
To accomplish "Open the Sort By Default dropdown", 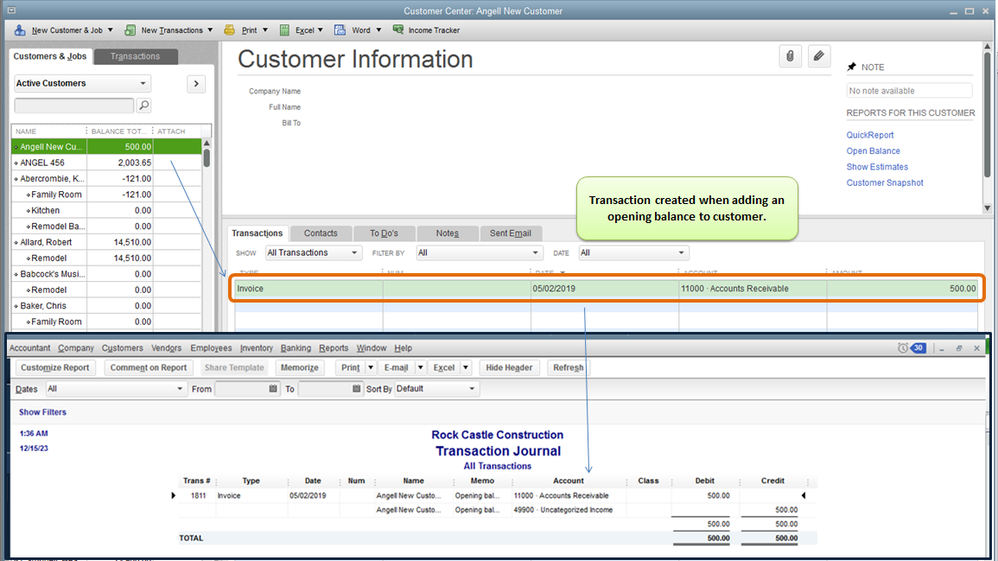I will (436, 388).
